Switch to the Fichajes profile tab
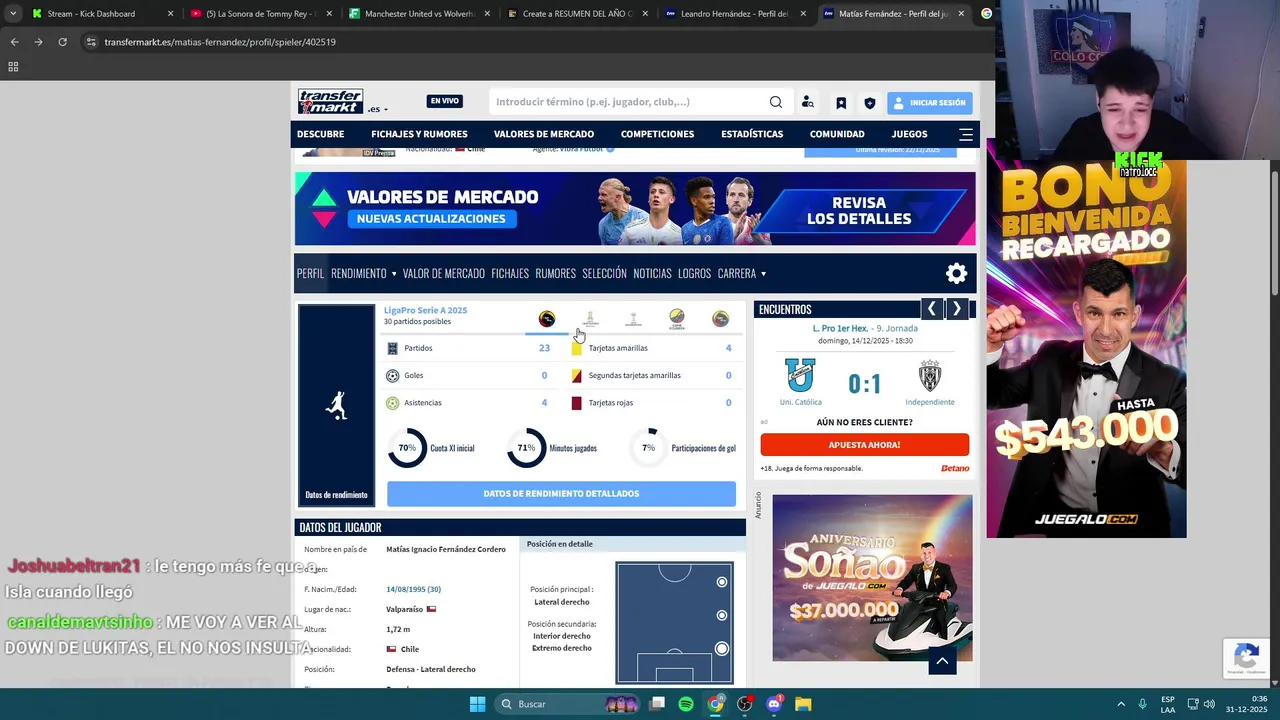 pyautogui.click(x=510, y=273)
